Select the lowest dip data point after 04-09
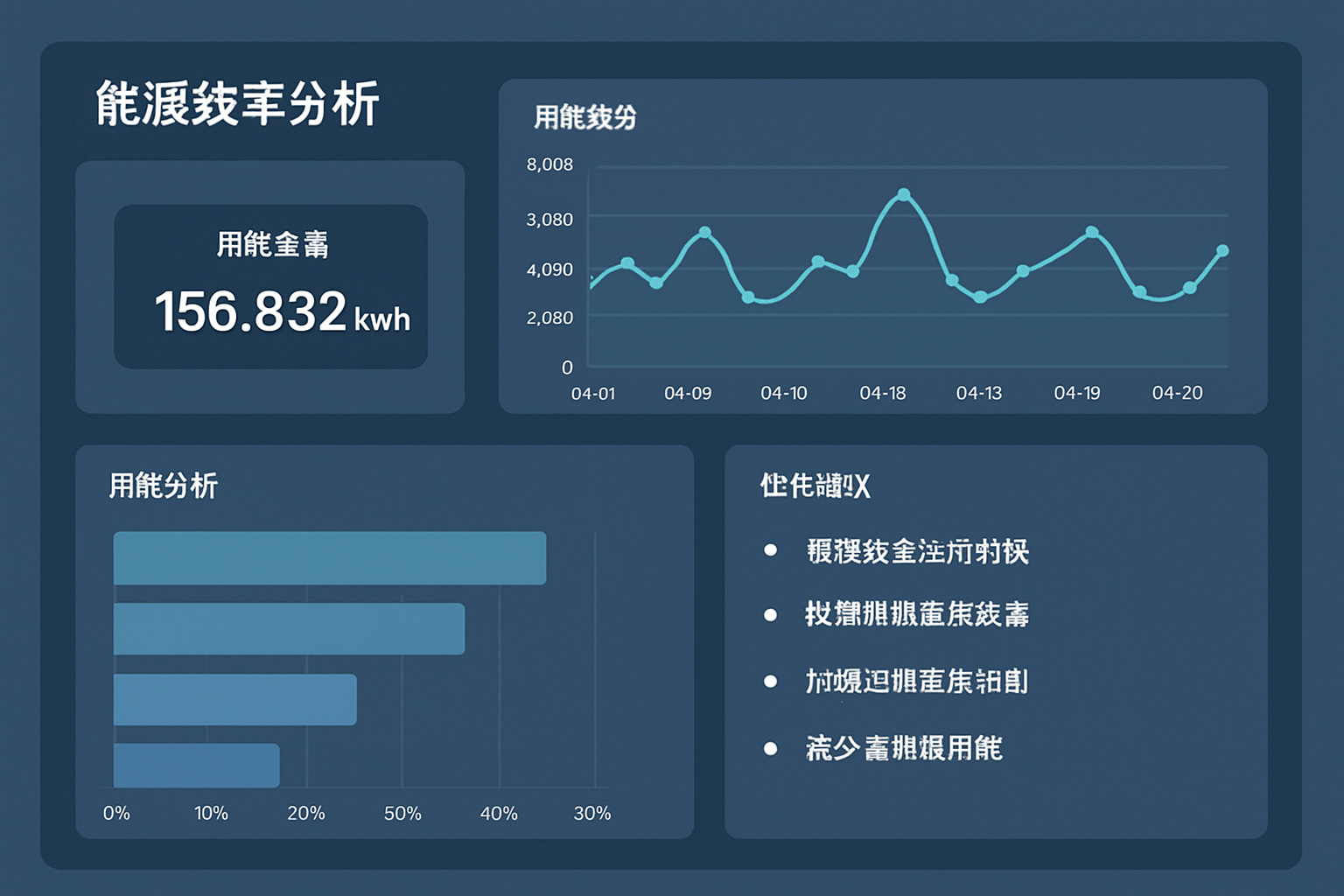This screenshot has height=896, width=1344. 748,298
